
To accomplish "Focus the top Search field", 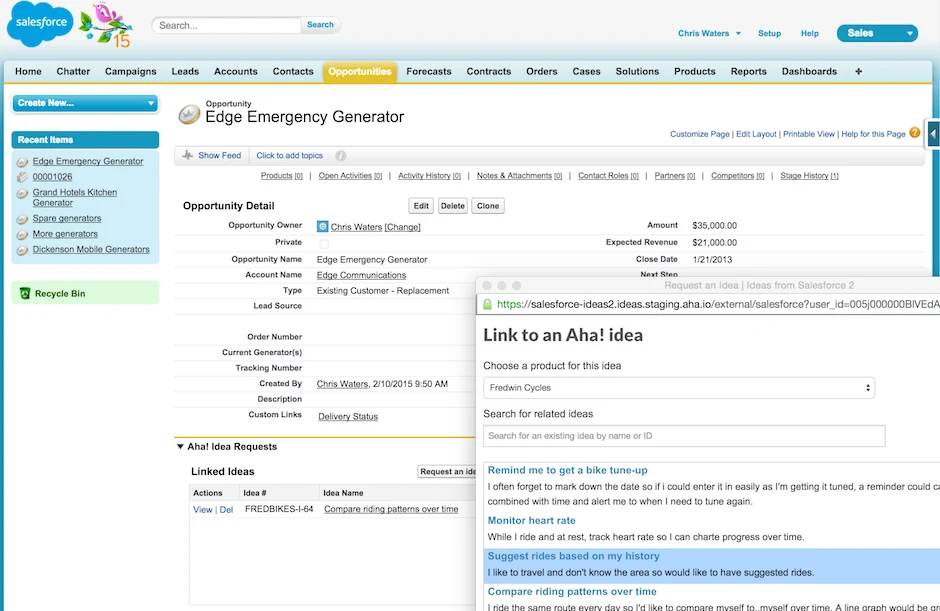I will (227, 25).
